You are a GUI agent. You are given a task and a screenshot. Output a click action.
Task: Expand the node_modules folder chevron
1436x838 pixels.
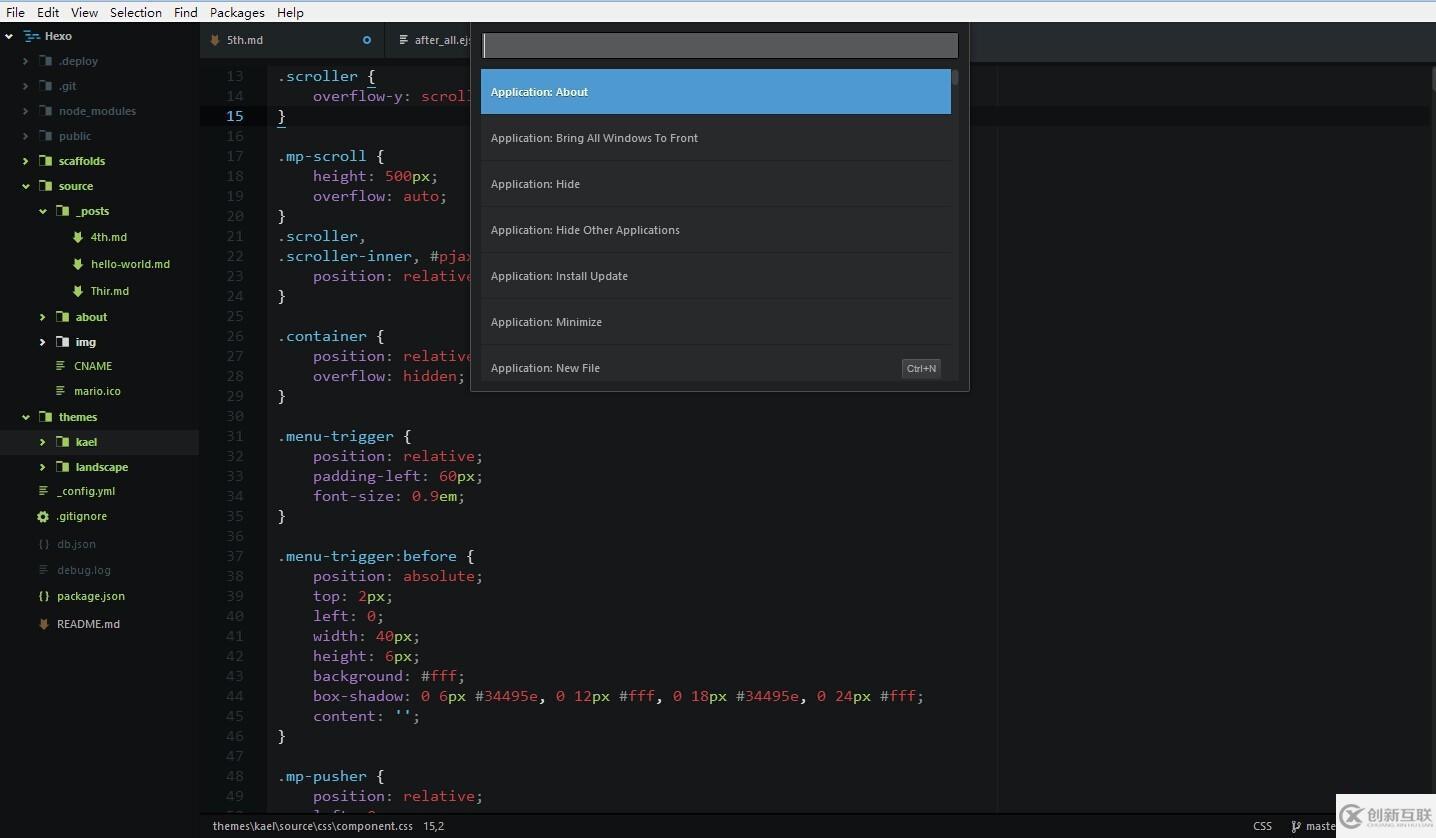pyautogui.click(x=26, y=111)
